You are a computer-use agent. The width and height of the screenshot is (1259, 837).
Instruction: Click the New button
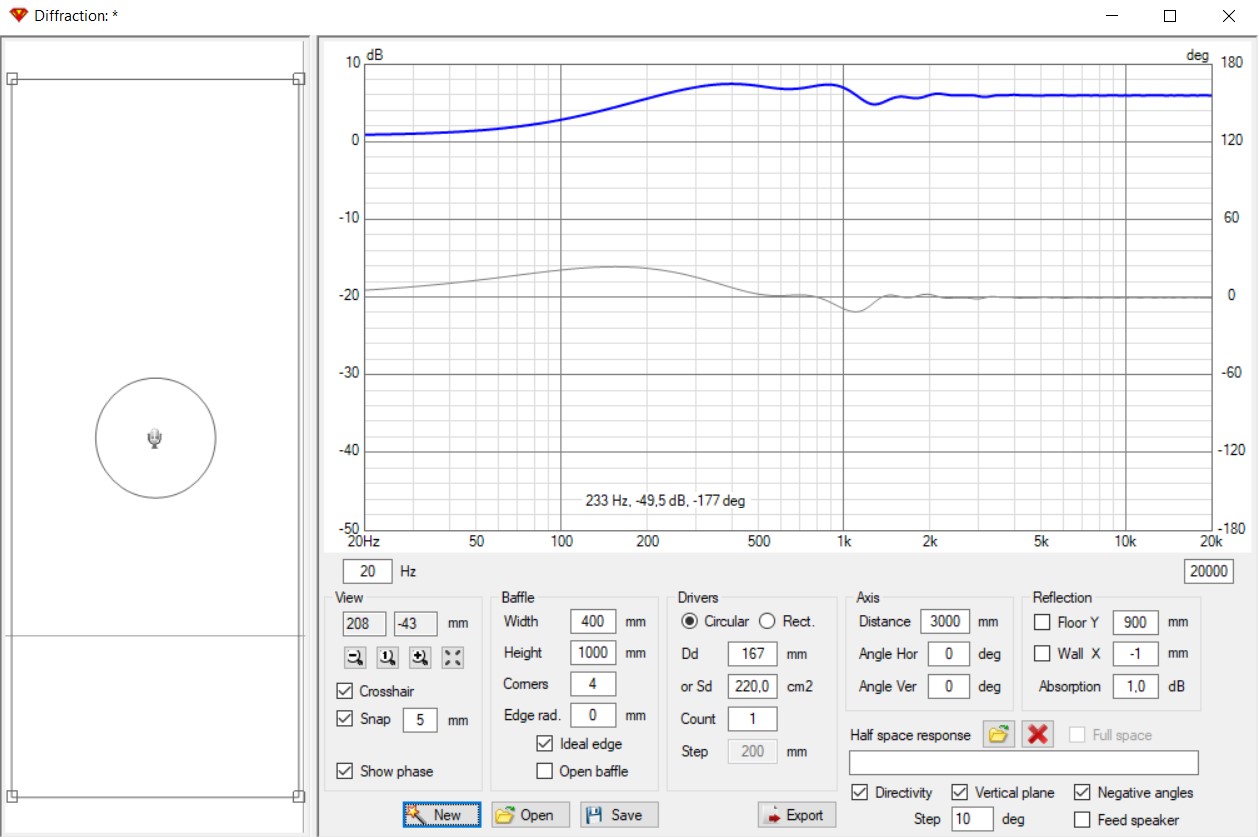tap(442, 815)
